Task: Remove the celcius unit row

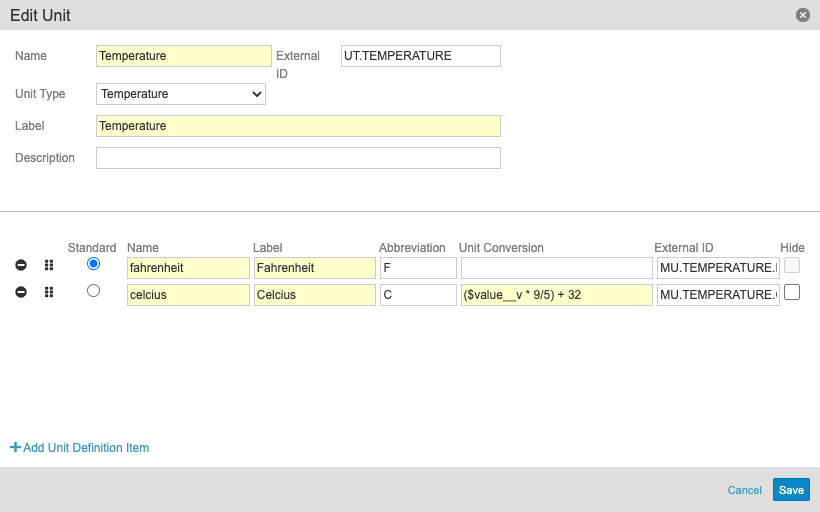Action: coord(21,292)
